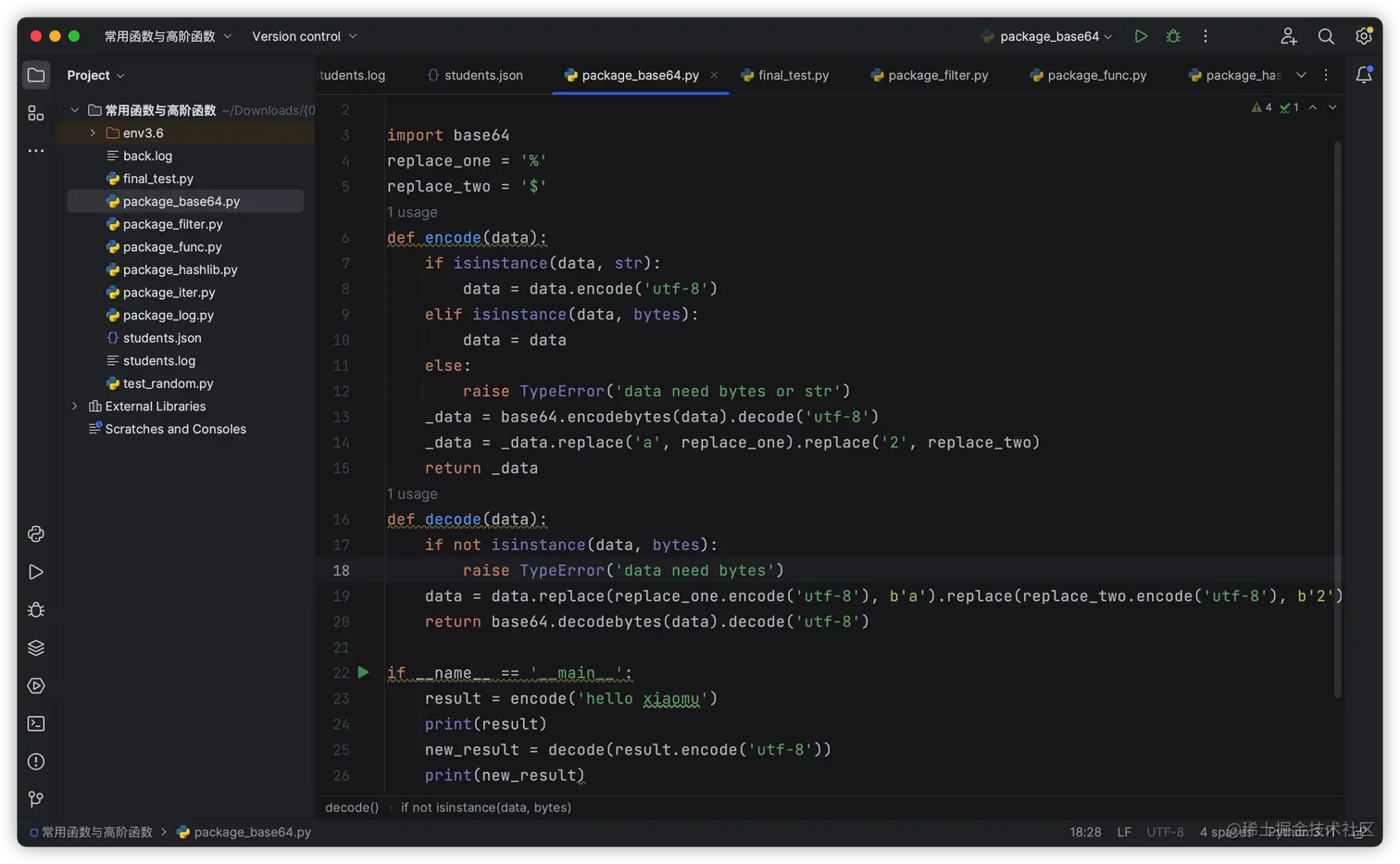The height and width of the screenshot is (864, 1400).
Task: Open package_log.py in the project tree
Action: point(169,315)
